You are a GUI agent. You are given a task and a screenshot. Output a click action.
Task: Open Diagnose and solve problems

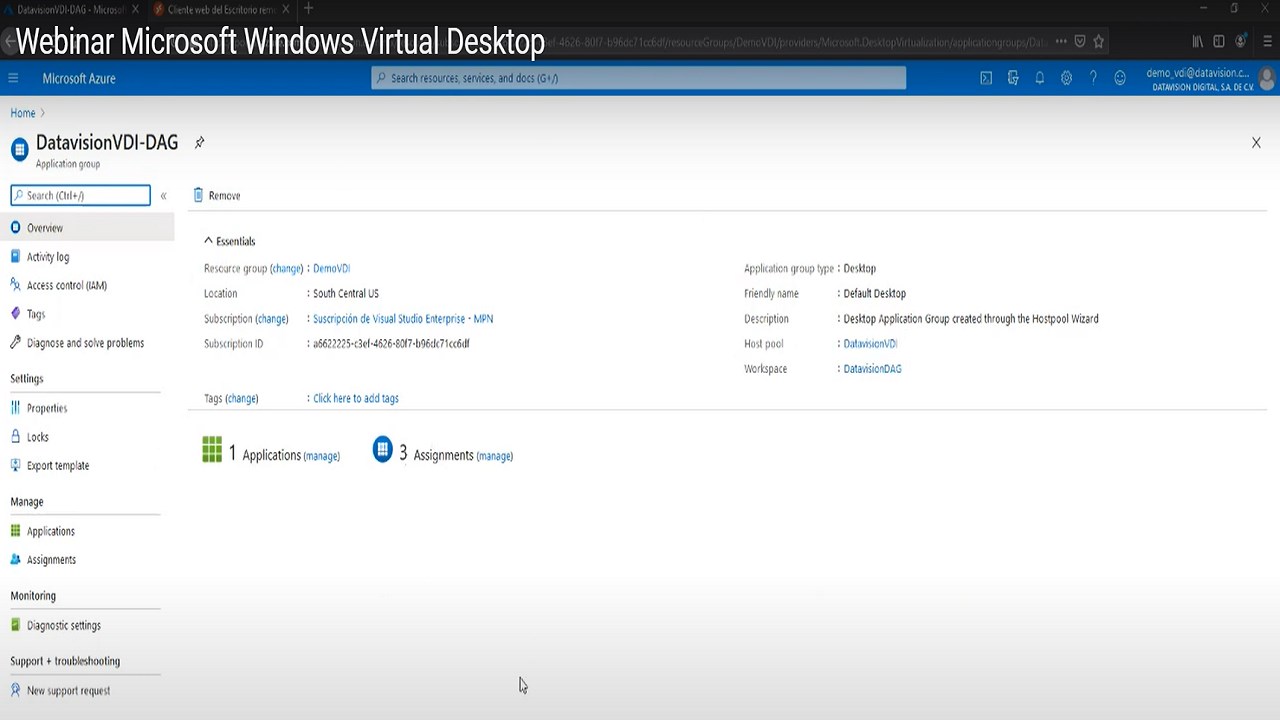(x=87, y=343)
